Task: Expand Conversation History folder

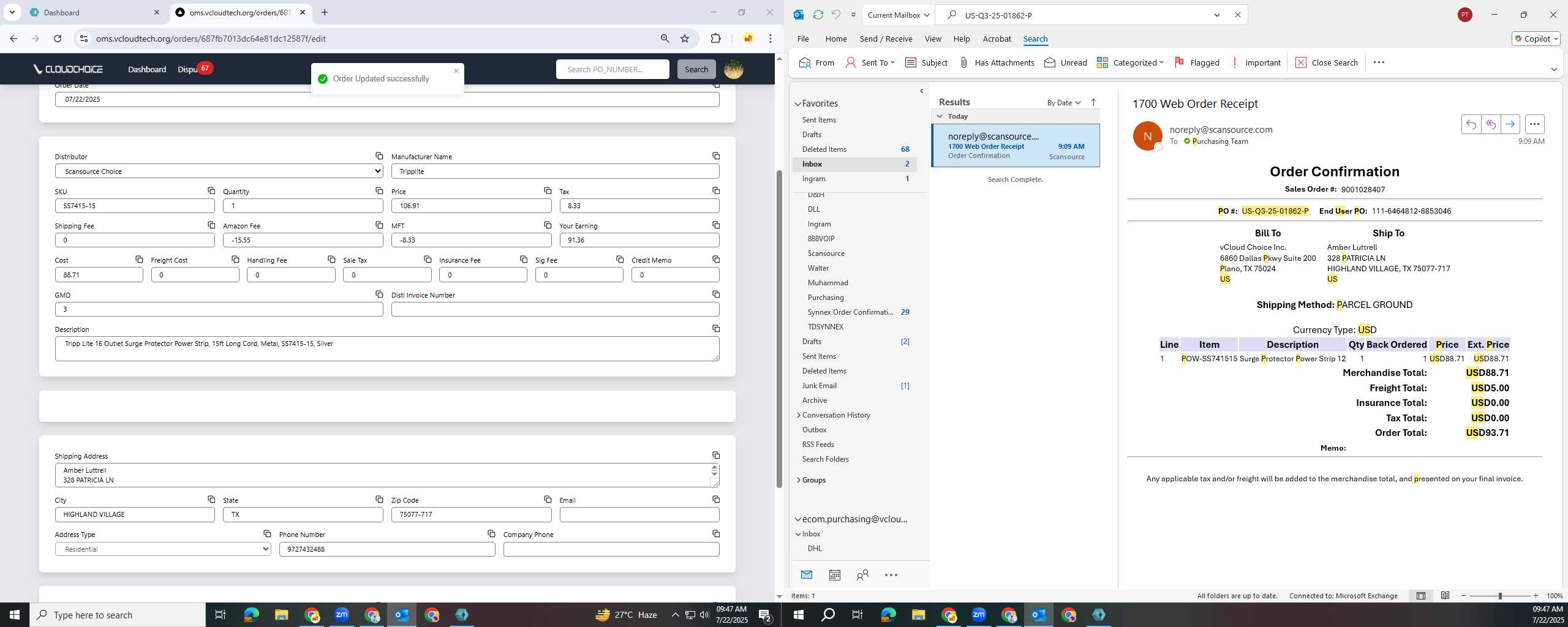Action: coord(799,415)
